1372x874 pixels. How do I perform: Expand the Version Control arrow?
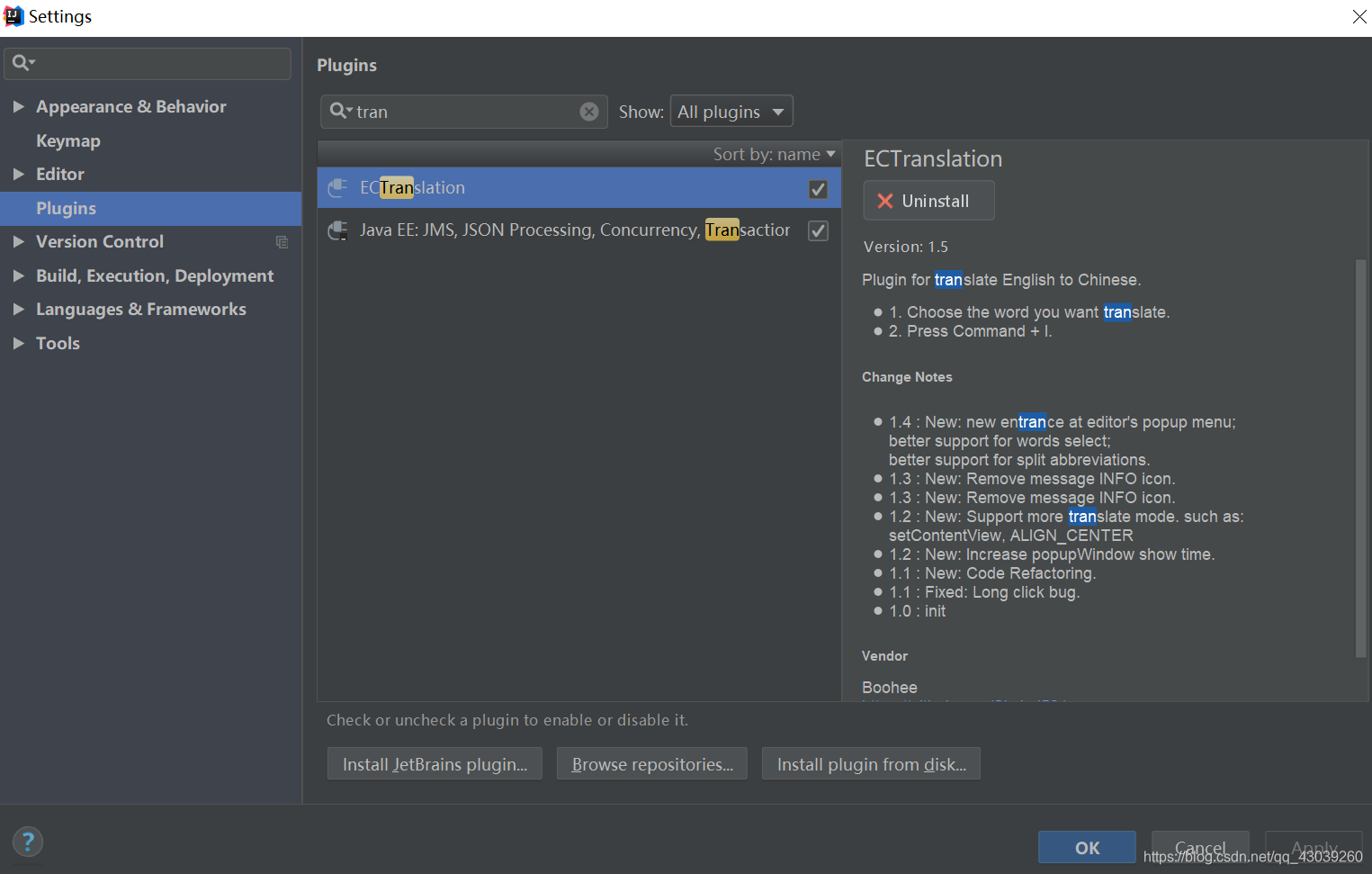(x=18, y=241)
